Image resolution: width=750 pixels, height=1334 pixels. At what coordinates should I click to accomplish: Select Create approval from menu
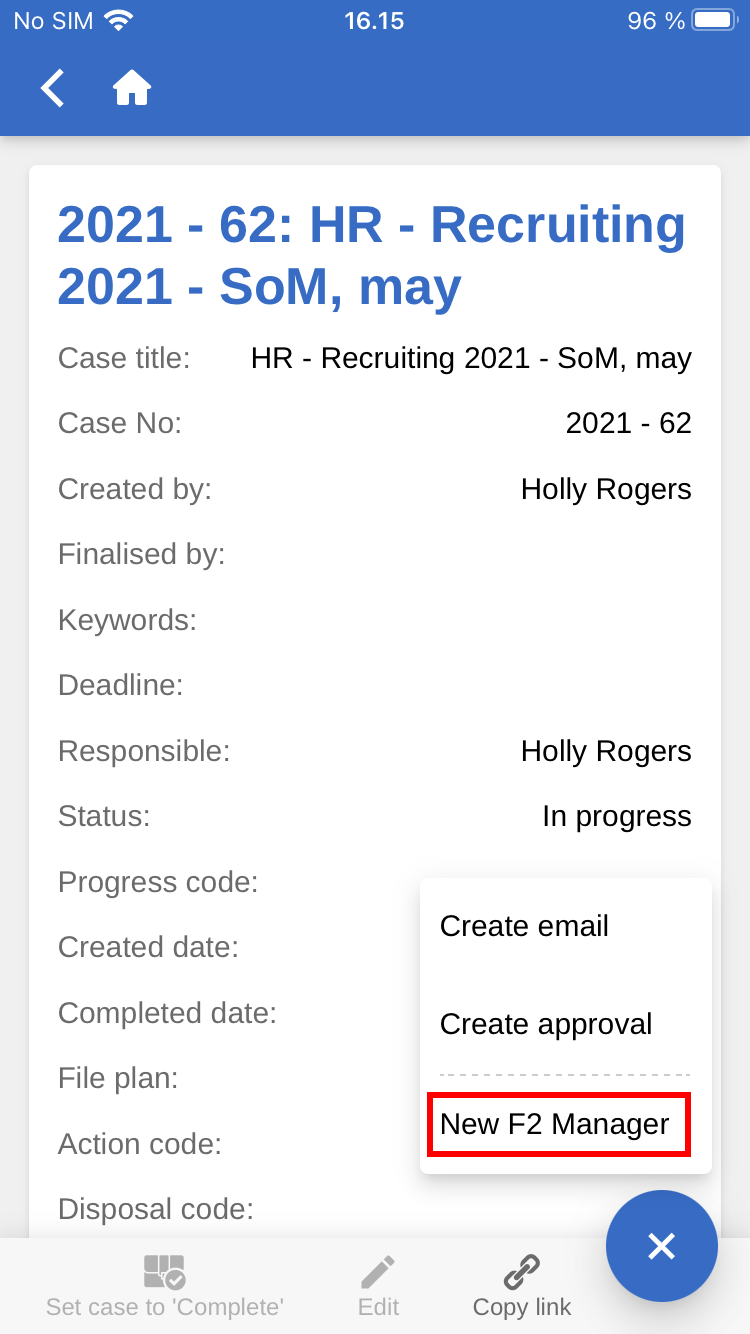(546, 1024)
